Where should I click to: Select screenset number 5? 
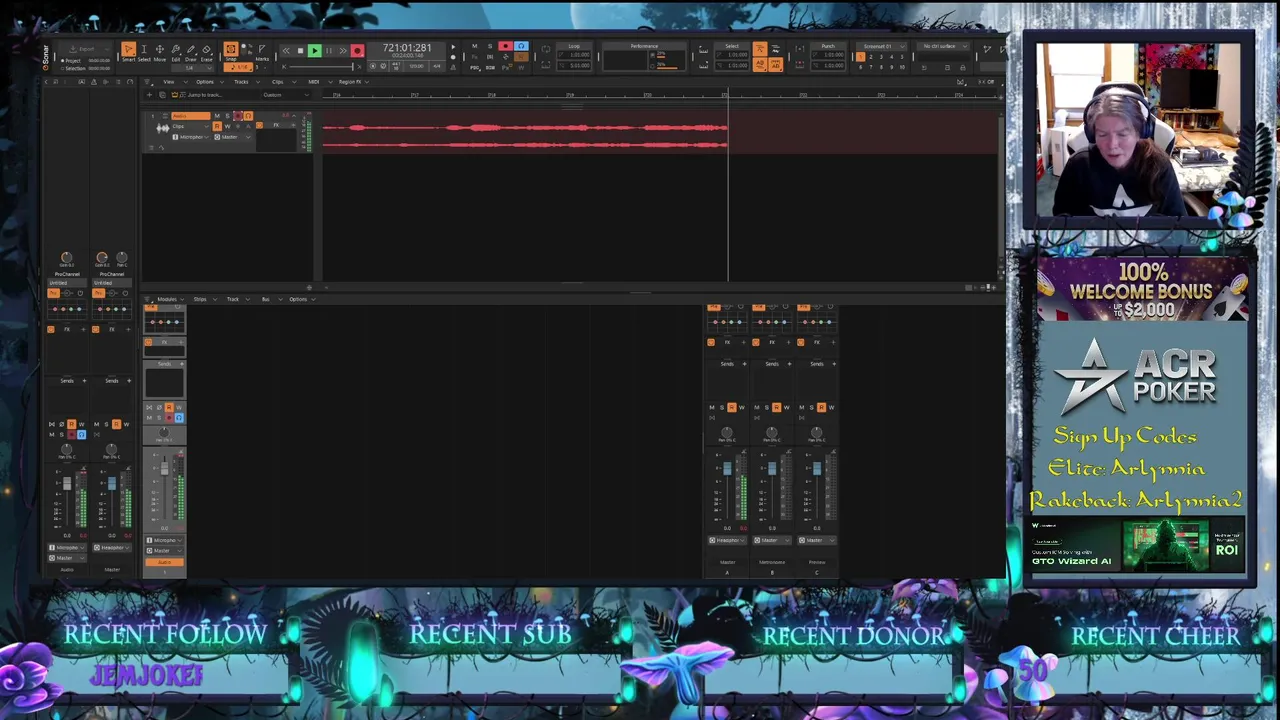point(901,57)
